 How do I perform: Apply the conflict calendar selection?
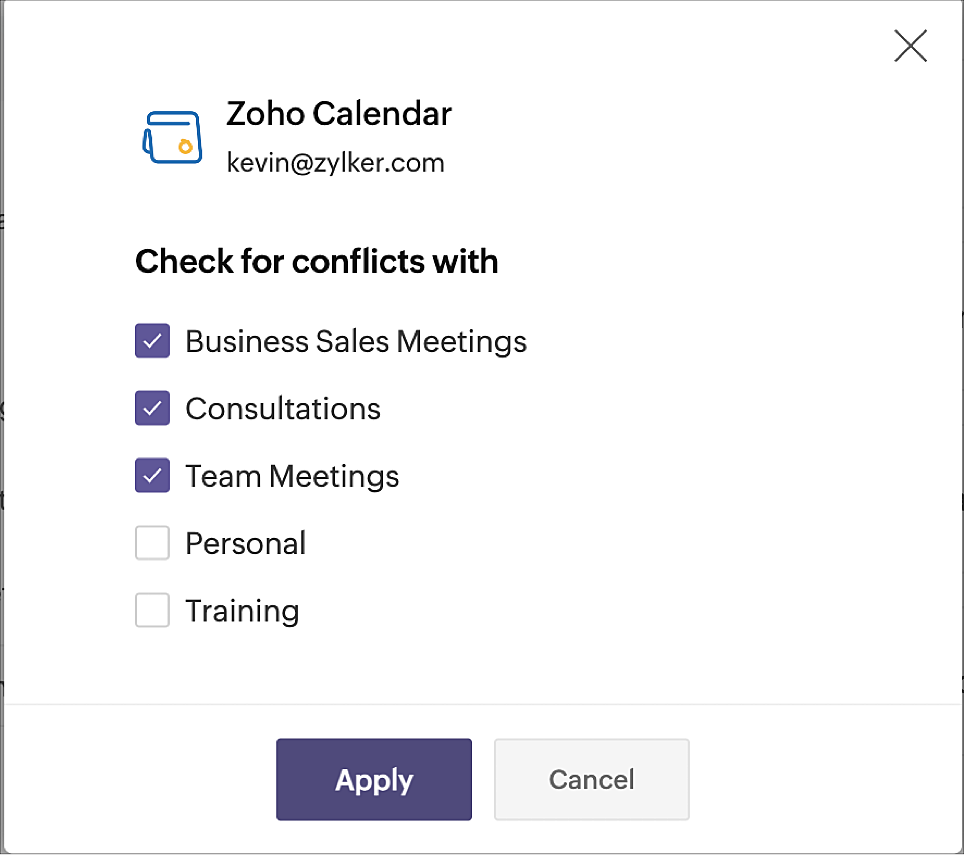[x=374, y=780]
